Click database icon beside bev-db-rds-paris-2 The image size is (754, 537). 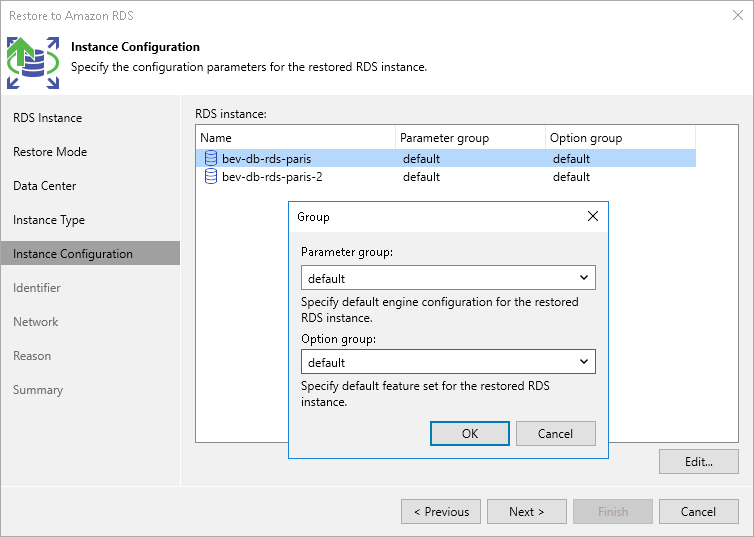(210, 177)
